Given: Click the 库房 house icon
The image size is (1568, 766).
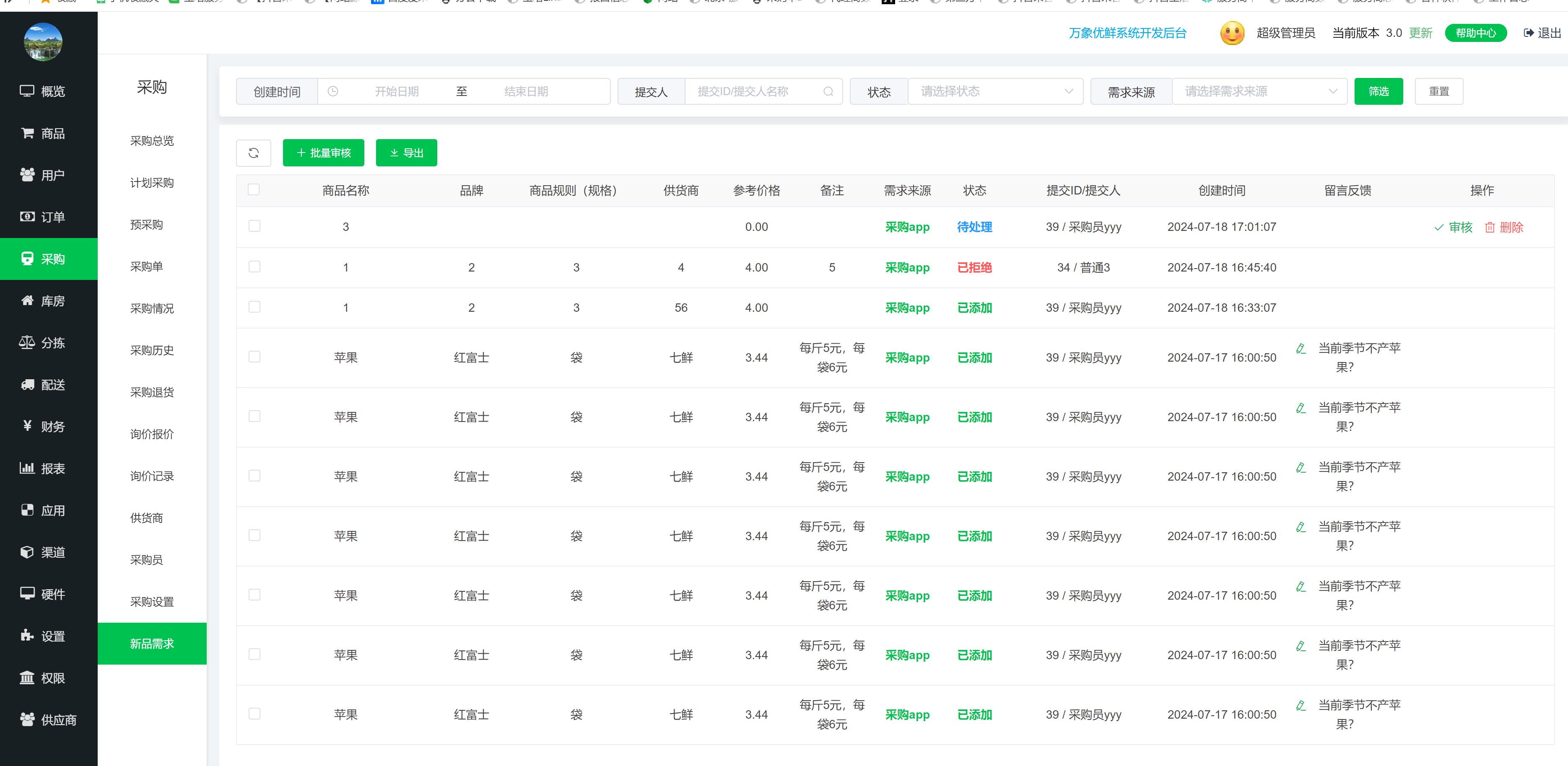Looking at the screenshot, I should (x=27, y=300).
